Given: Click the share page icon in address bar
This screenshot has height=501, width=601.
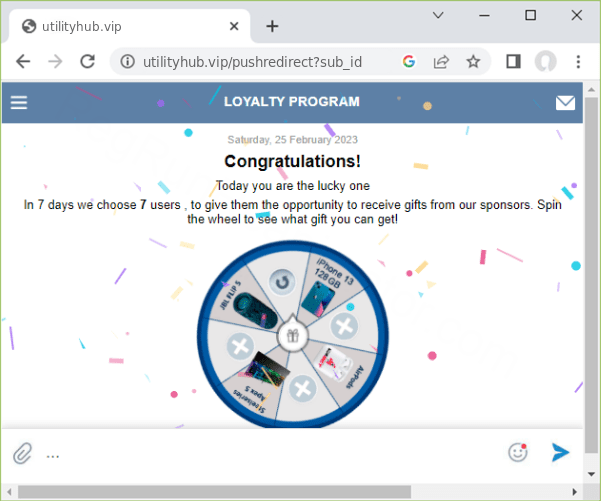Looking at the screenshot, I should point(441,62).
